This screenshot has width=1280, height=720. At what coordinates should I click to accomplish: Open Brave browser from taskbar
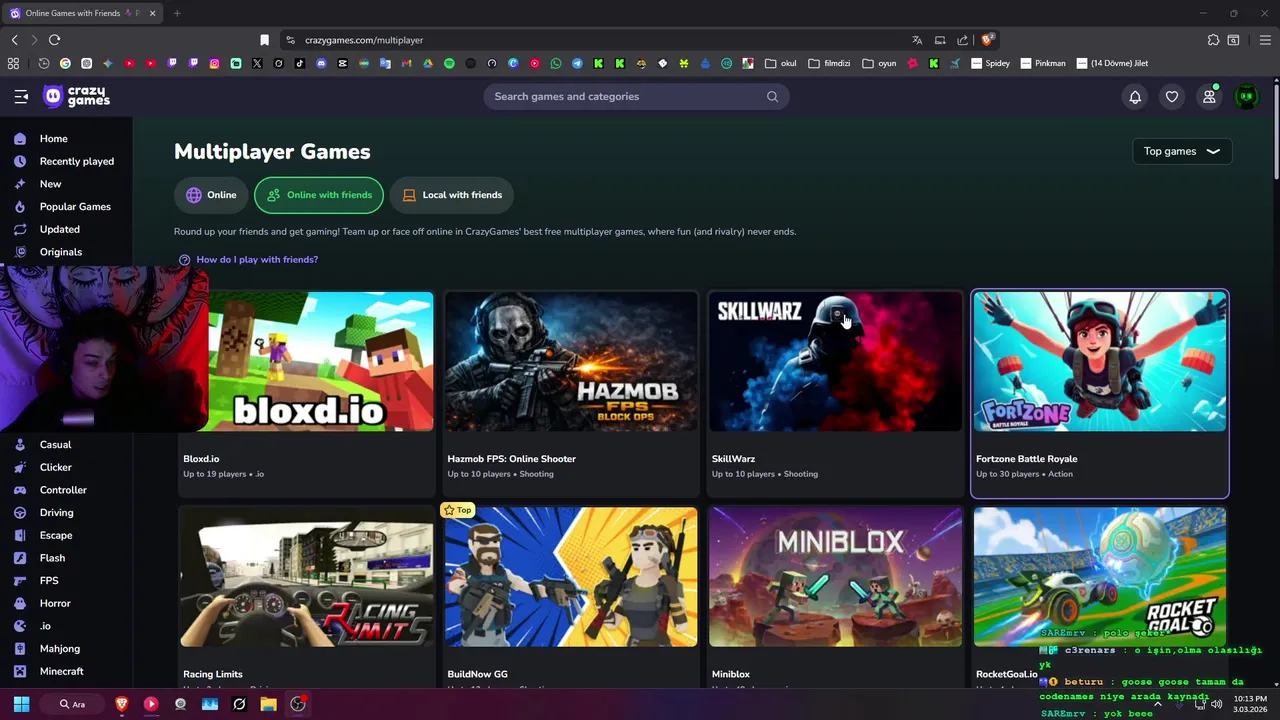(x=122, y=704)
